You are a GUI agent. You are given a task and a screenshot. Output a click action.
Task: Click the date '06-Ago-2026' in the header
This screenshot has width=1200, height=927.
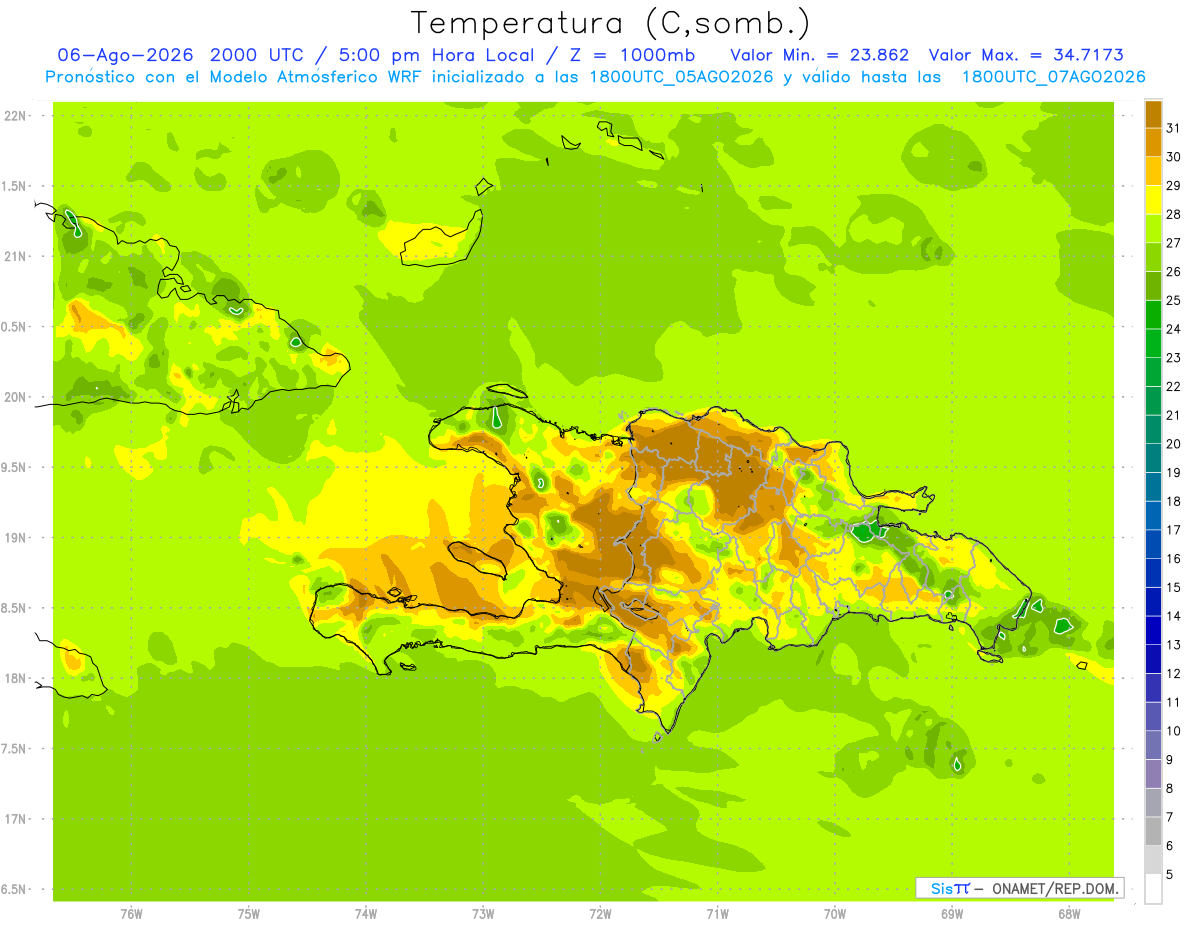pos(127,55)
